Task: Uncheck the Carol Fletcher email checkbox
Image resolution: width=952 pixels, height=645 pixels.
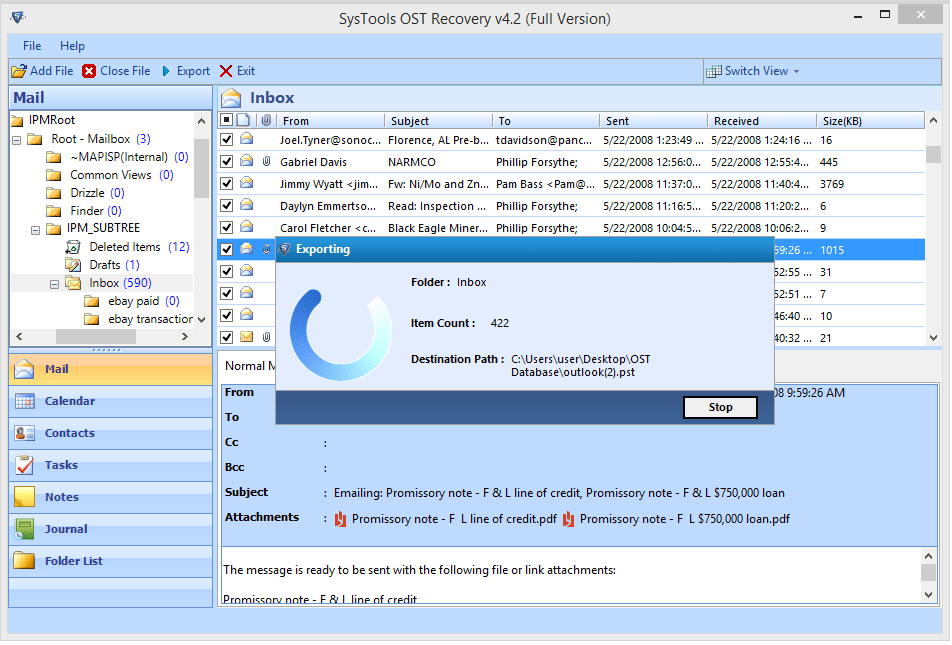Action: pyautogui.click(x=226, y=228)
